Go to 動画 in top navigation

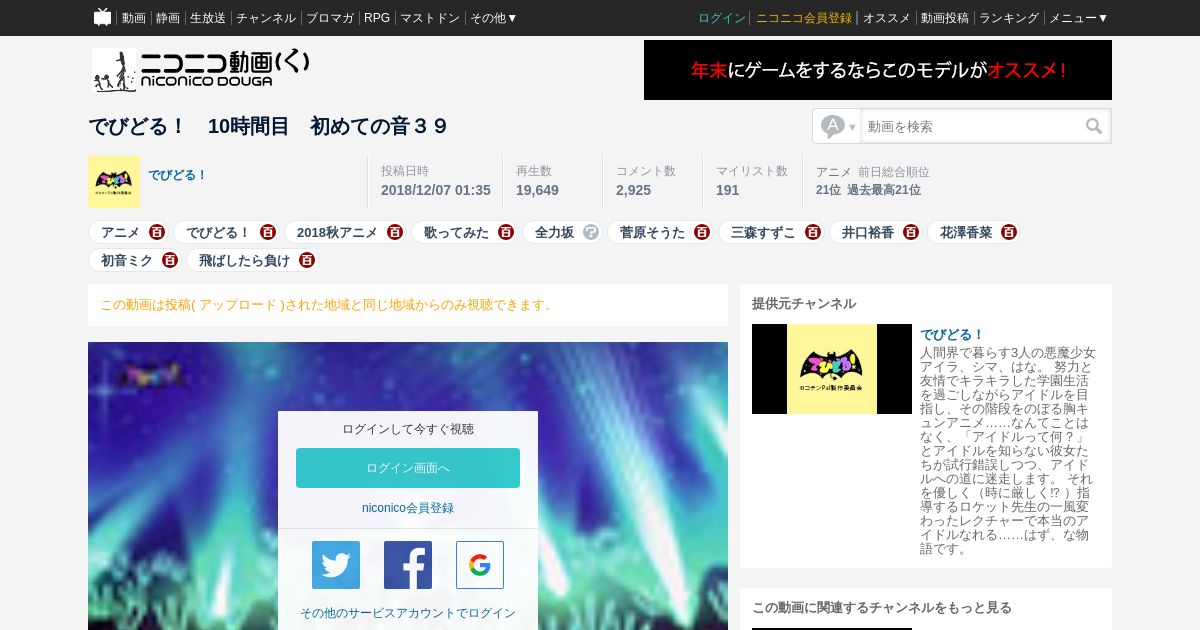point(134,18)
